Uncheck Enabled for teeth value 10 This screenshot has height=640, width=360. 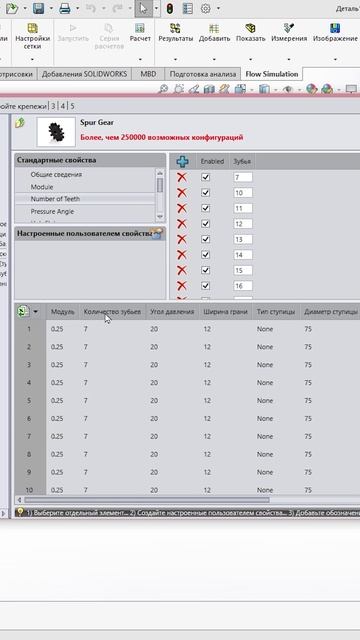[x=205, y=193]
